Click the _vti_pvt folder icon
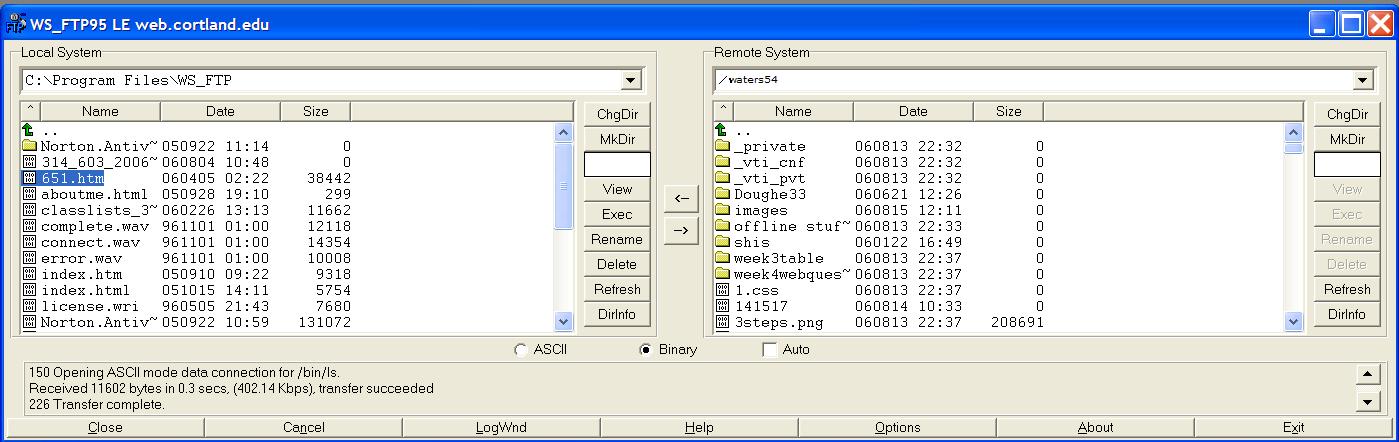 tap(722, 178)
